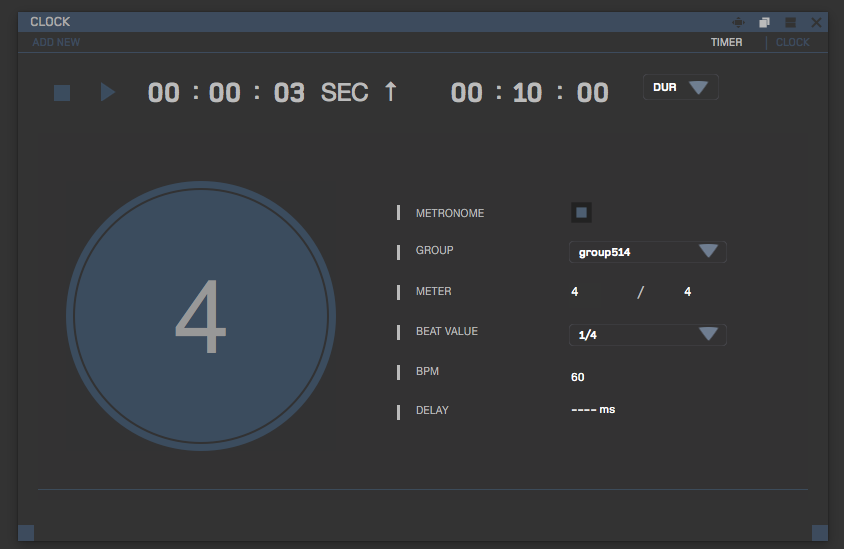Click the SEC unit label

pyautogui.click(x=344, y=93)
